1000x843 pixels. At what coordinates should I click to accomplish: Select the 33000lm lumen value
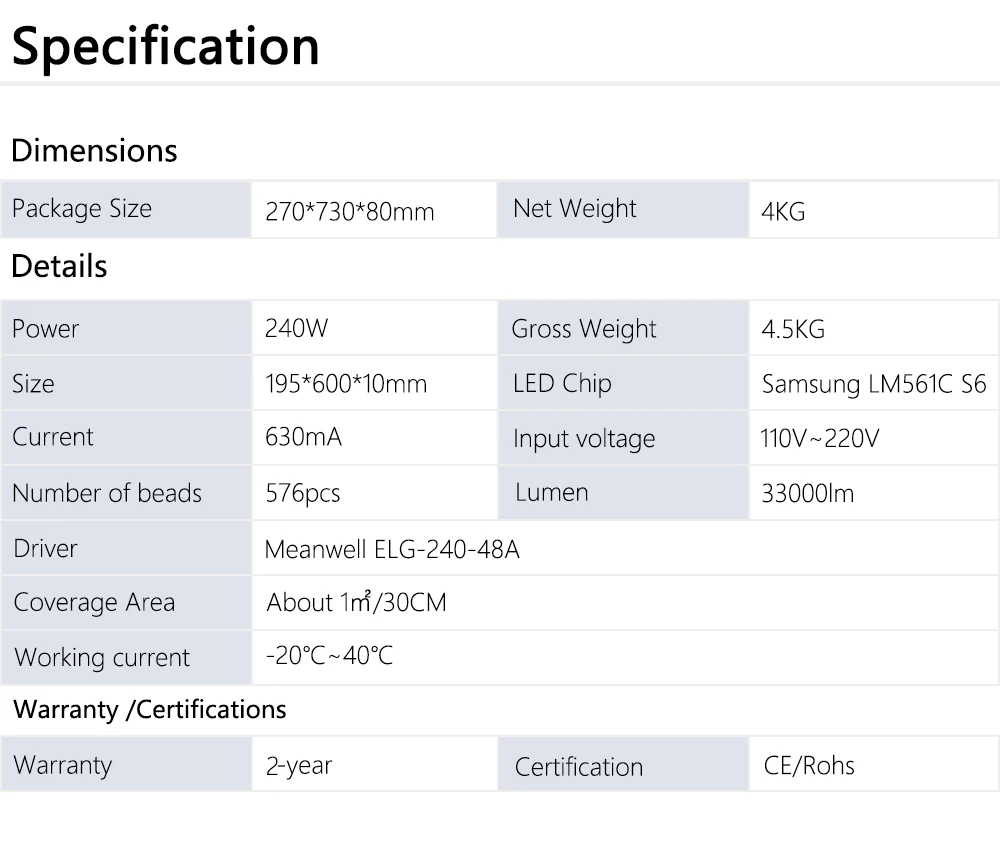pyautogui.click(x=808, y=493)
